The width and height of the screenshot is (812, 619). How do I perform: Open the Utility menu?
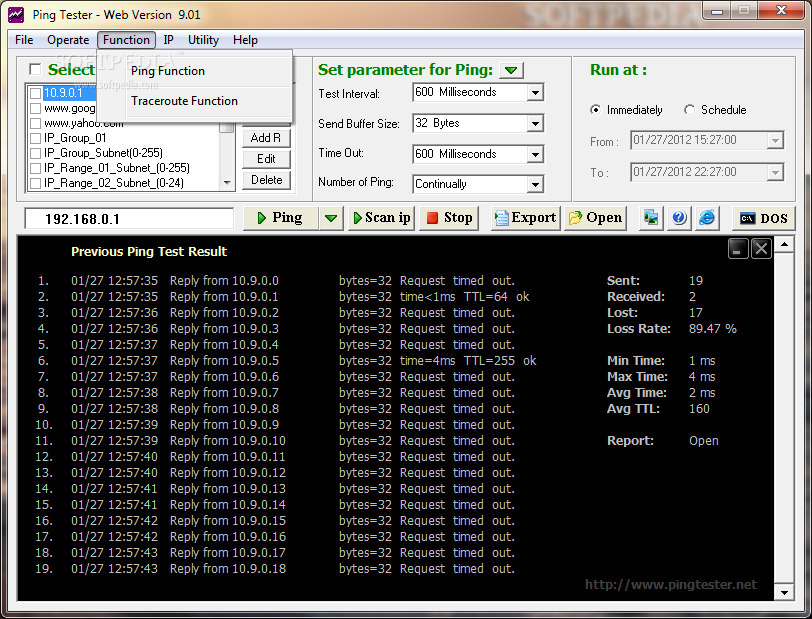pos(203,40)
